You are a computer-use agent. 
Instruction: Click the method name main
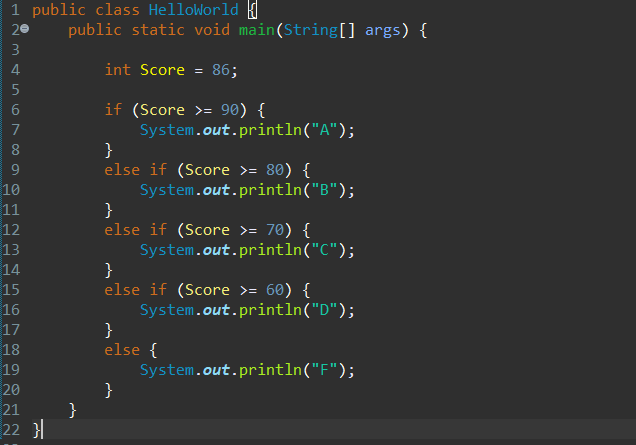click(257, 30)
